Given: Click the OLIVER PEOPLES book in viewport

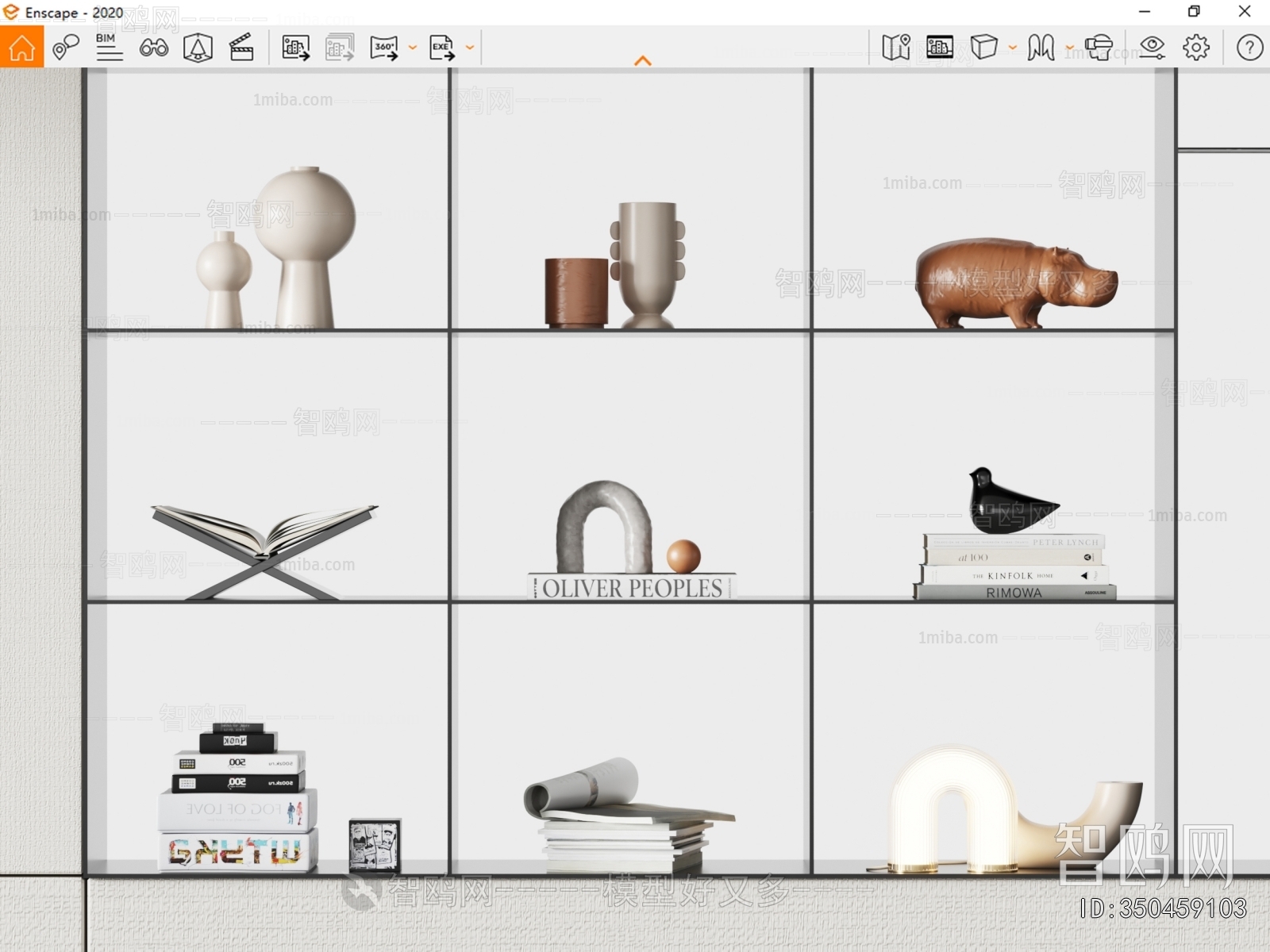Looking at the screenshot, I should pyautogui.click(x=632, y=587).
